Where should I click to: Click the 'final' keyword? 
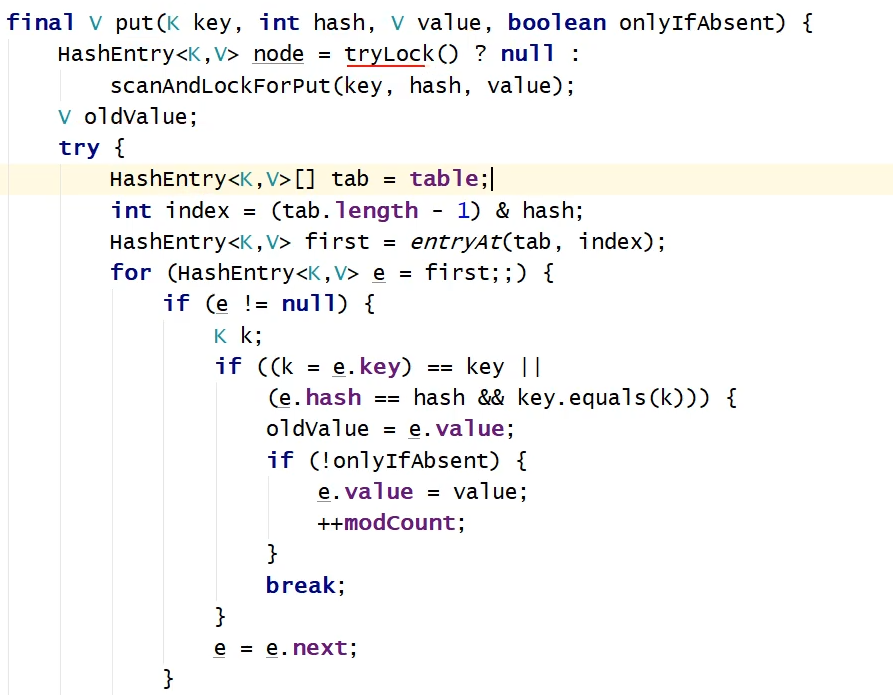[40, 23]
